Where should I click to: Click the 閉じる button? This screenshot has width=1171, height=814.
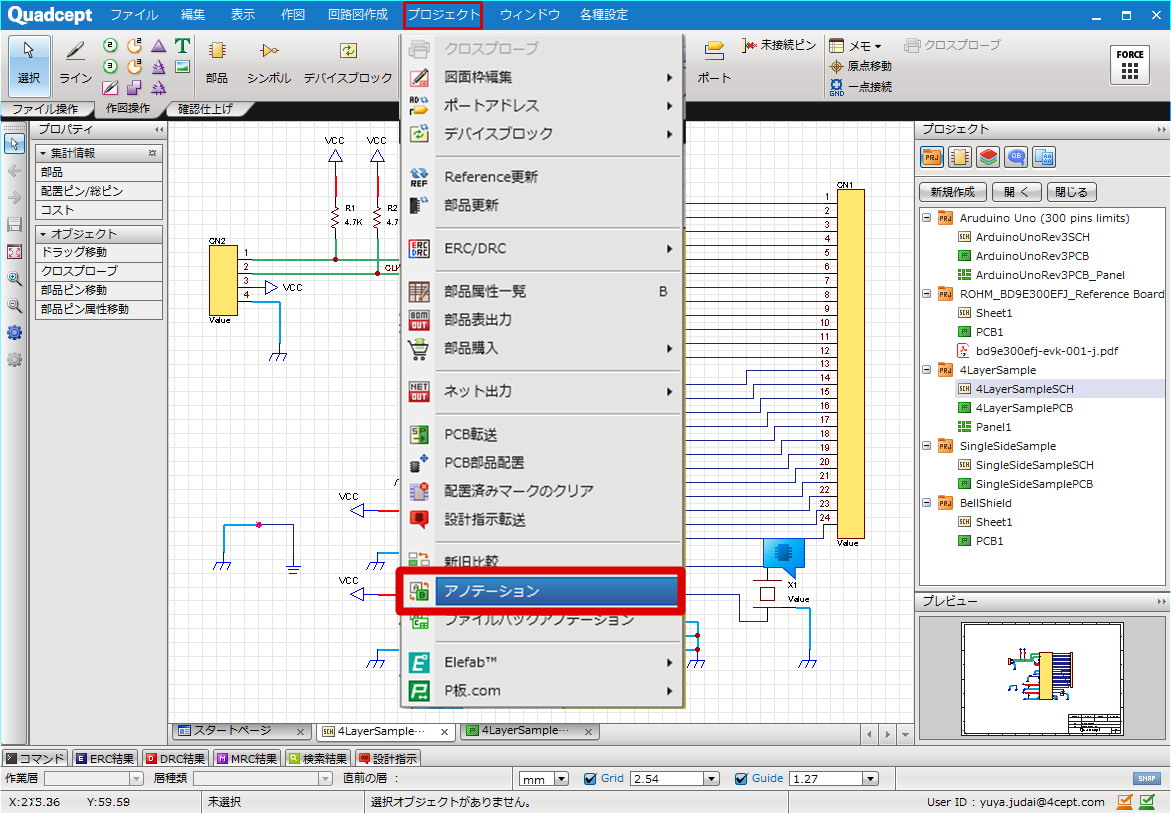point(1072,192)
